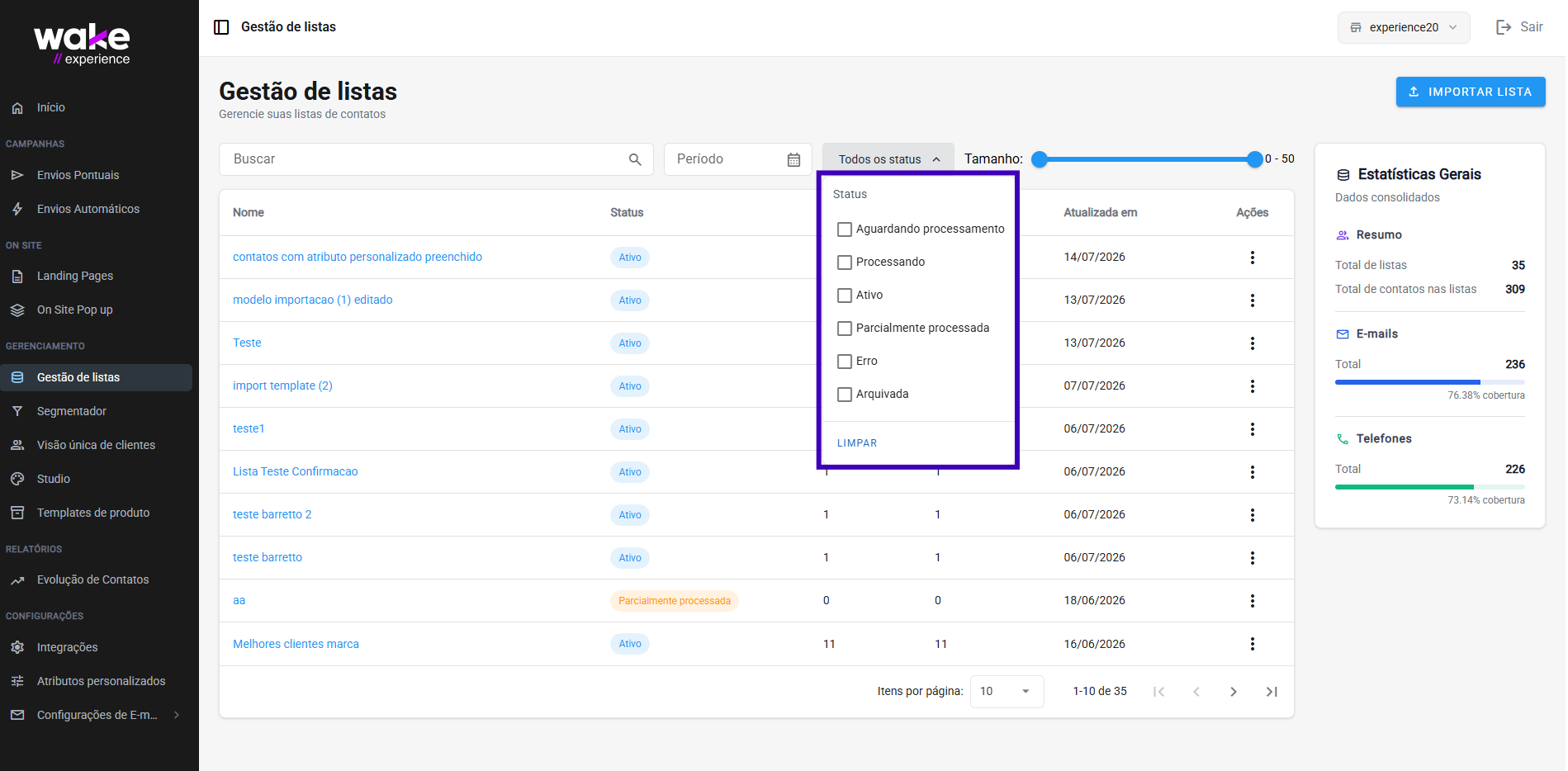Viewport: 1568px width, 771px height.
Task: Open actions menu for Teste row
Action: click(x=1252, y=343)
